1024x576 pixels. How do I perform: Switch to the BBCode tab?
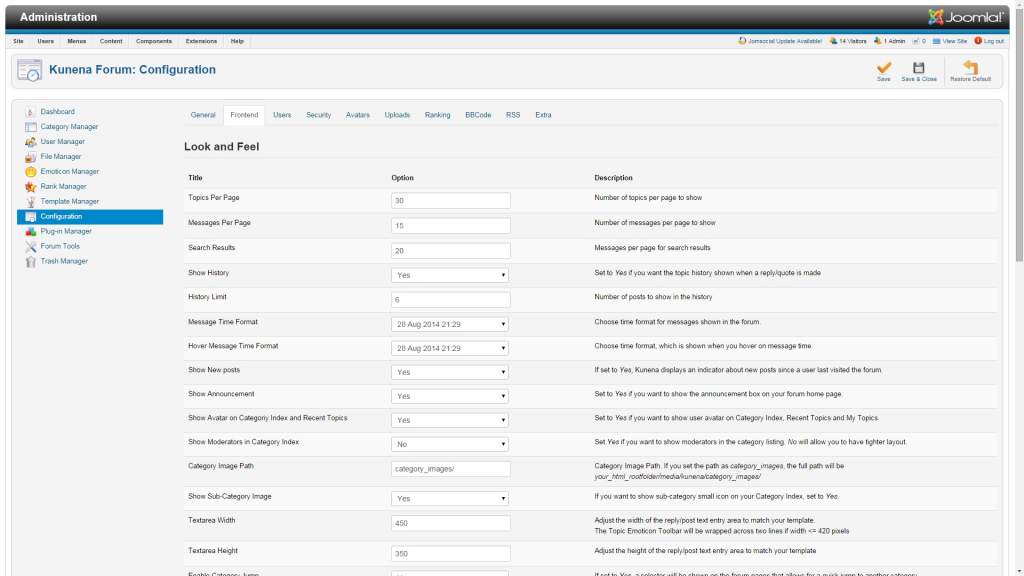tap(478, 115)
